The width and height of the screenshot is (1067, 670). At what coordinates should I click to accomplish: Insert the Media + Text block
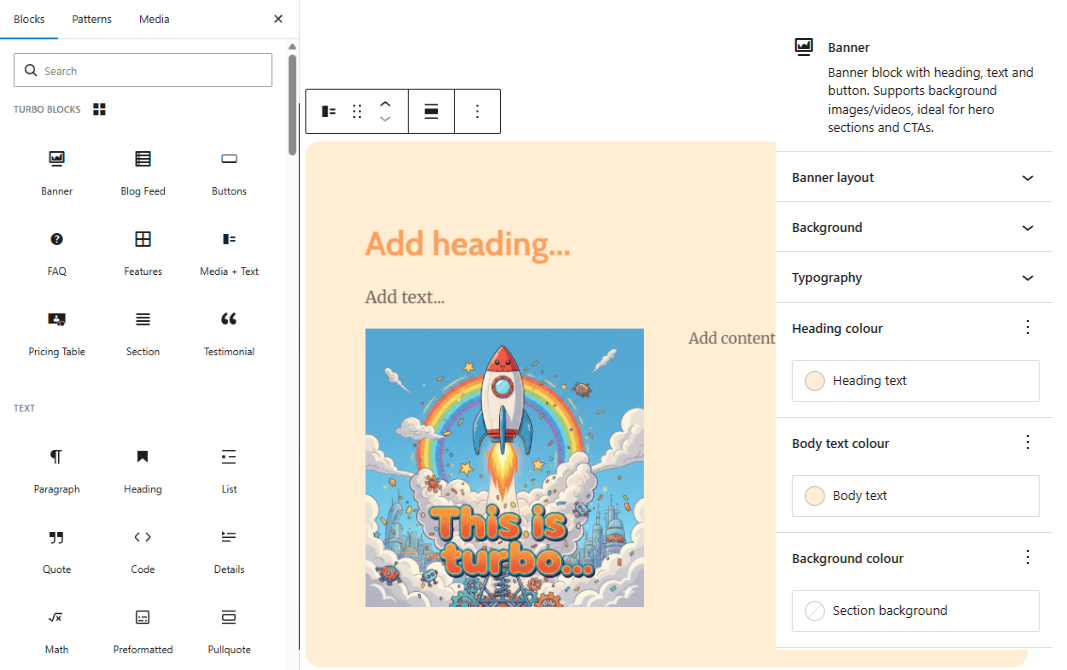click(x=229, y=254)
